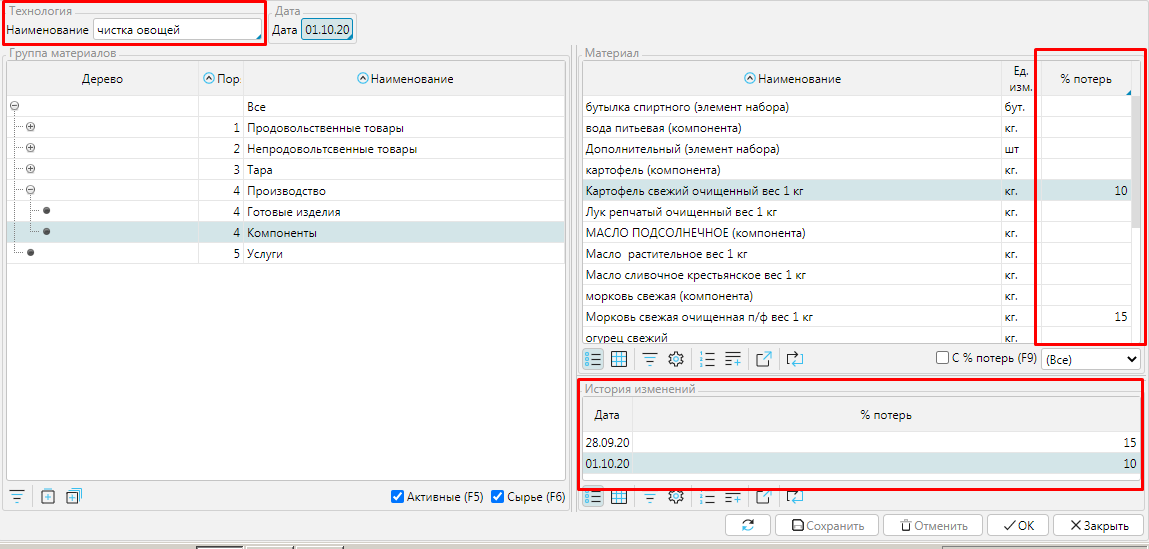1149x549 pixels.
Task: Click the Закрыть button
Action: click(x=1098, y=525)
